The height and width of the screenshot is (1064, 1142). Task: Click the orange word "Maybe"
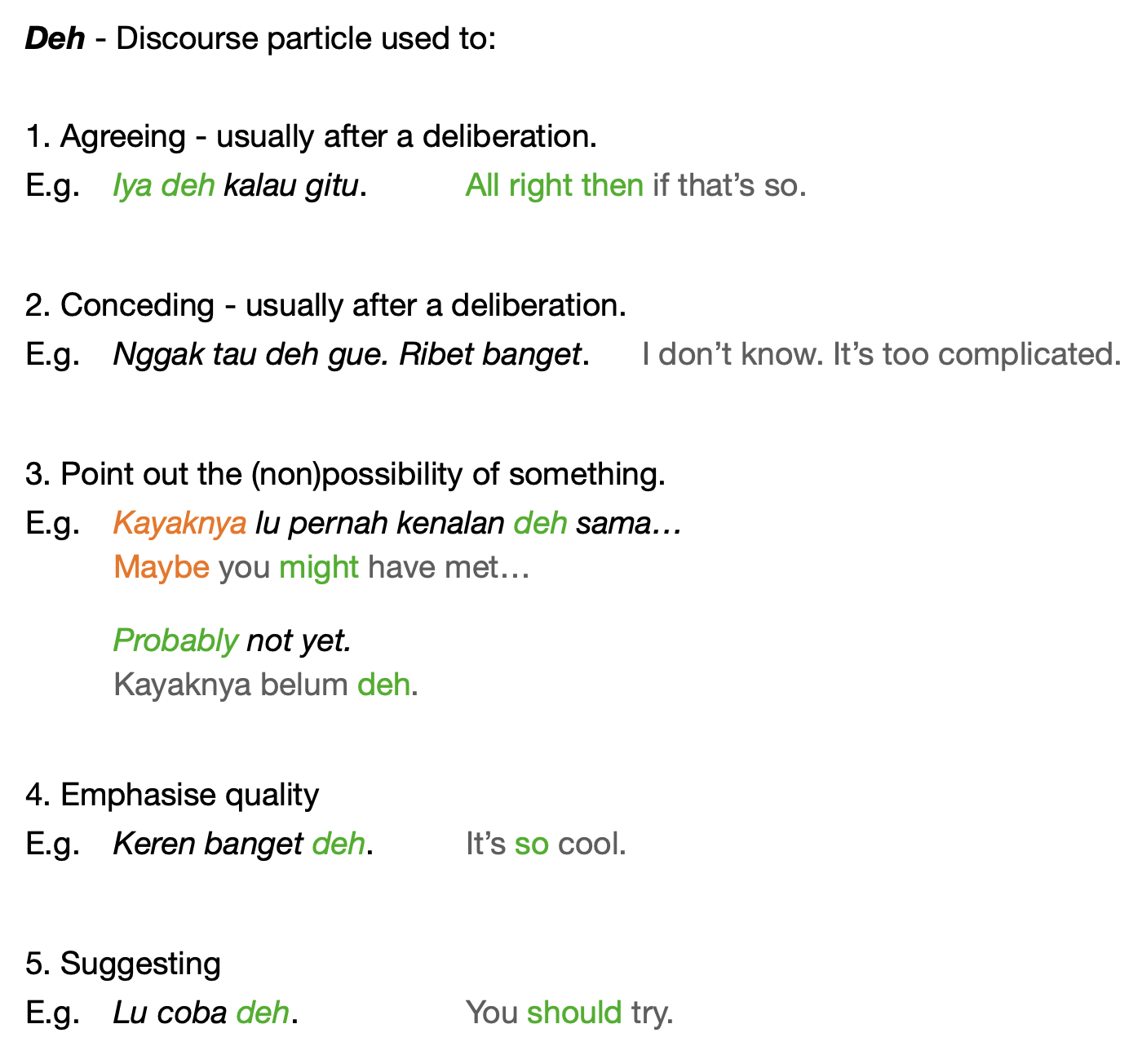[162, 567]
